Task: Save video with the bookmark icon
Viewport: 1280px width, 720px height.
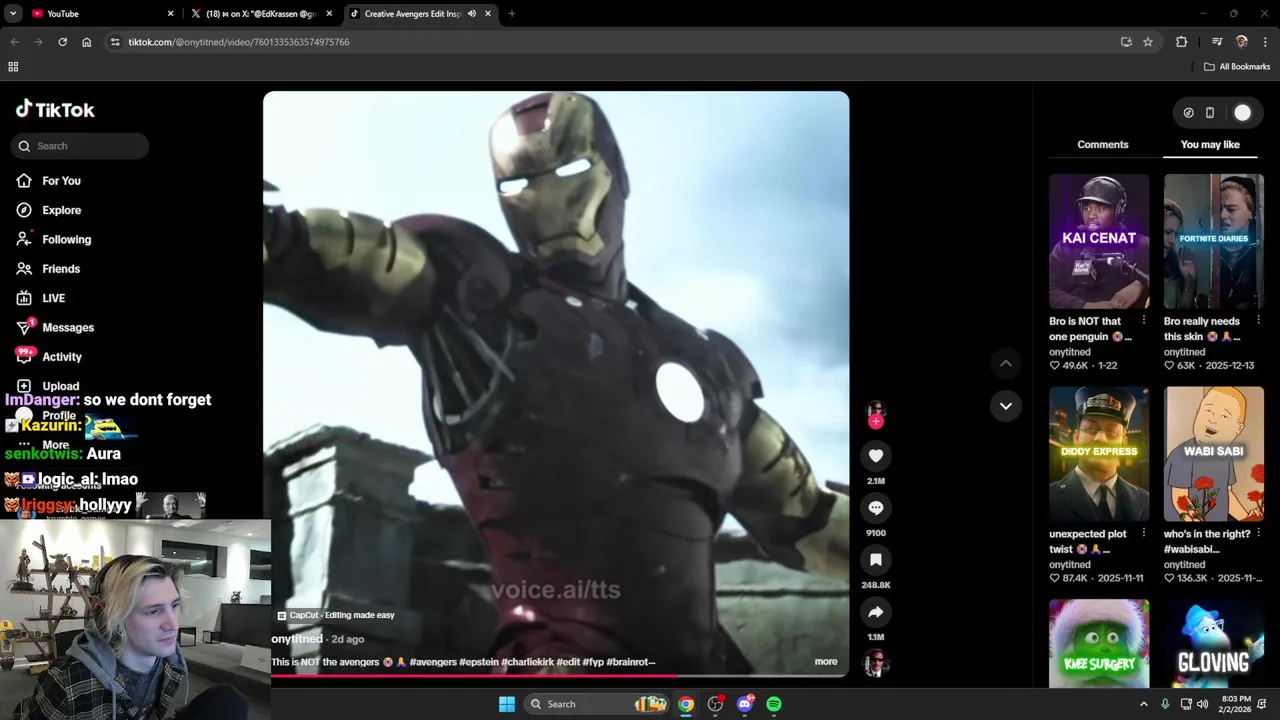Action: pyautogui.click(x=875, y=560)
